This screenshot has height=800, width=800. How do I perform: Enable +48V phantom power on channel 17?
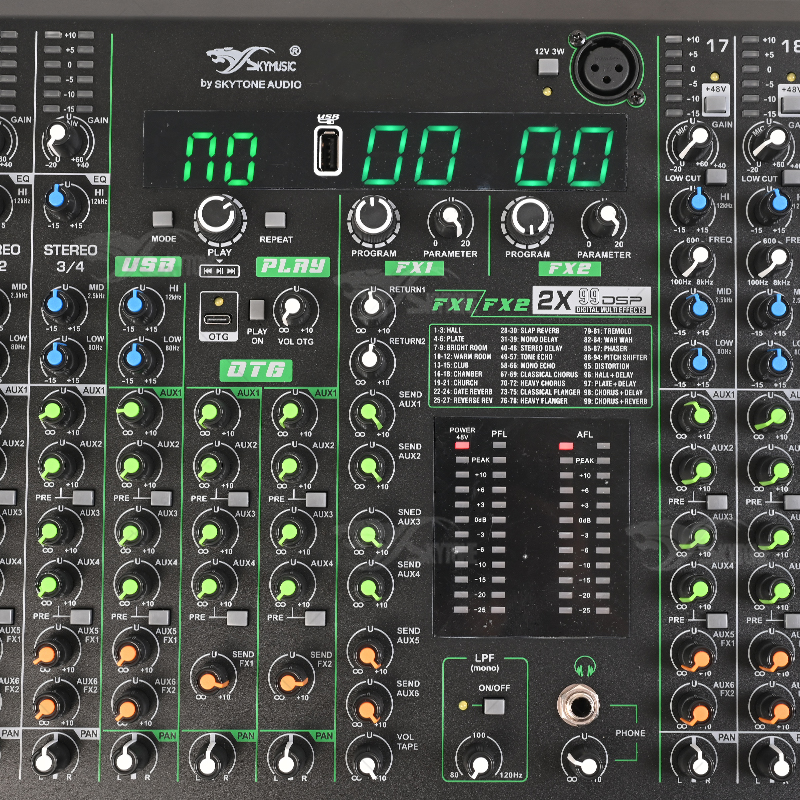(715, 92)
